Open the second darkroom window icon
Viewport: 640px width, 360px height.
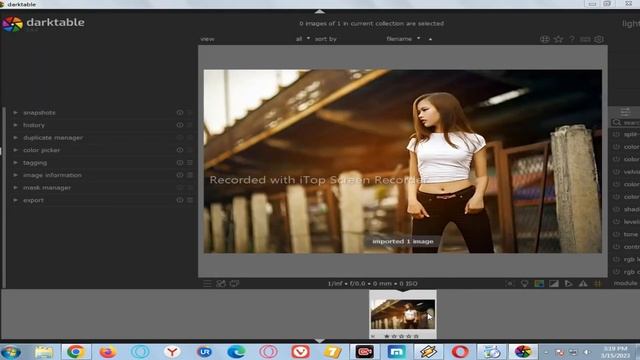point(234,284)
